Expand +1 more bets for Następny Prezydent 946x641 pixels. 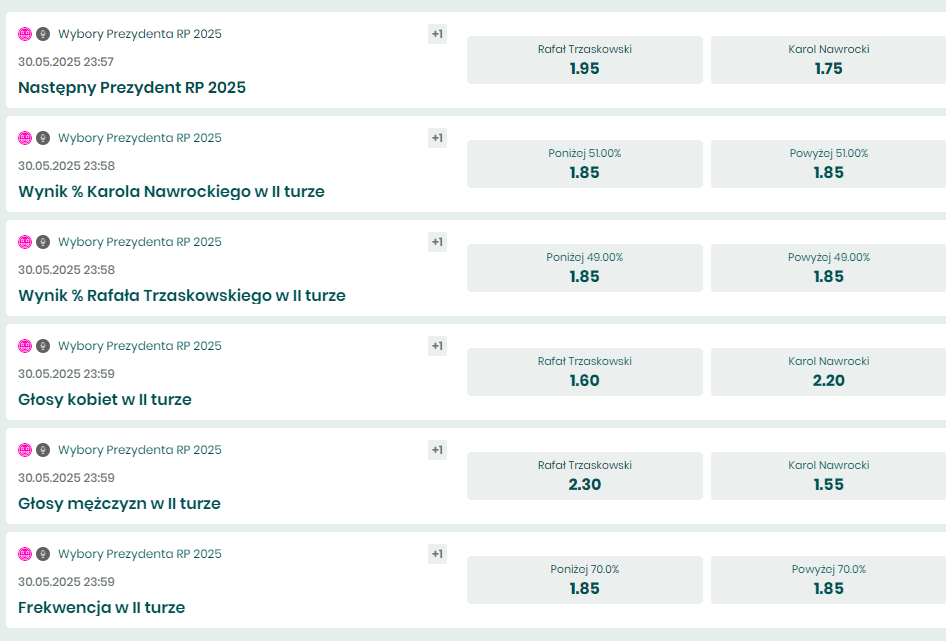[437, 34]
